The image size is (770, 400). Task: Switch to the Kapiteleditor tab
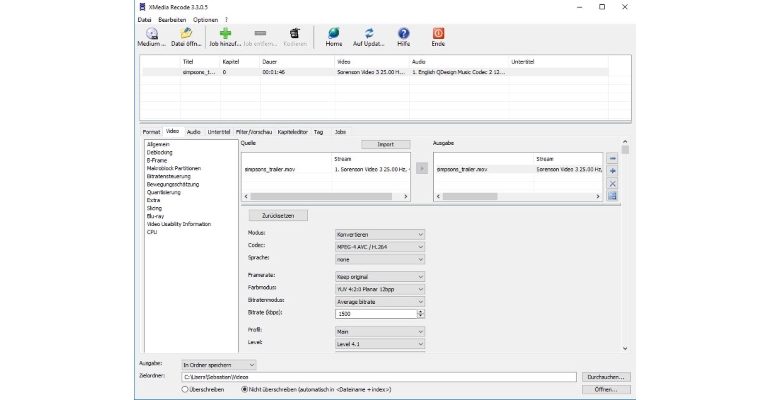[x=292, y=132]
